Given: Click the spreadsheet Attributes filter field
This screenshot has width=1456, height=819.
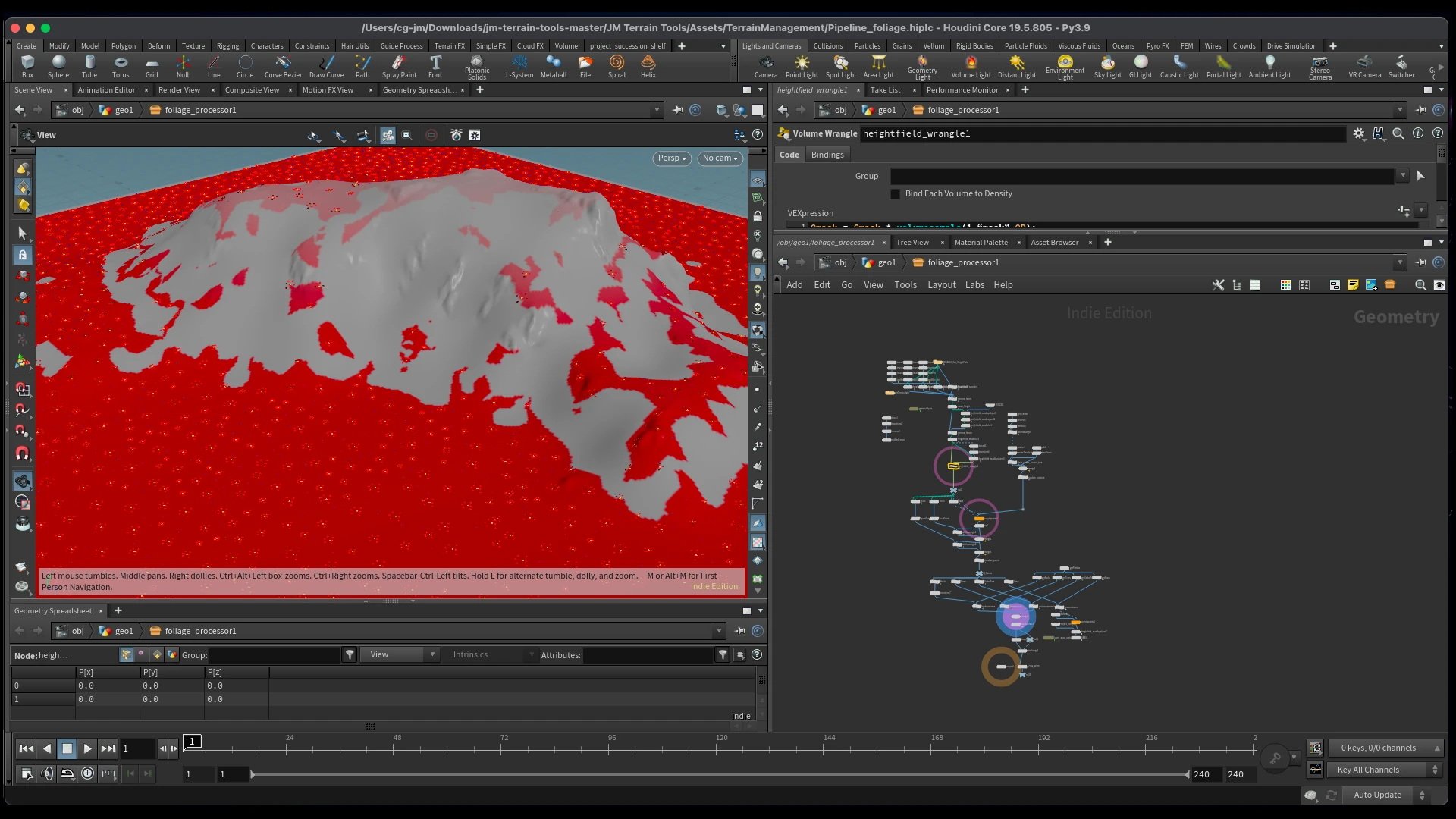Looking at the screenshot, I should (x=648, y=655).
